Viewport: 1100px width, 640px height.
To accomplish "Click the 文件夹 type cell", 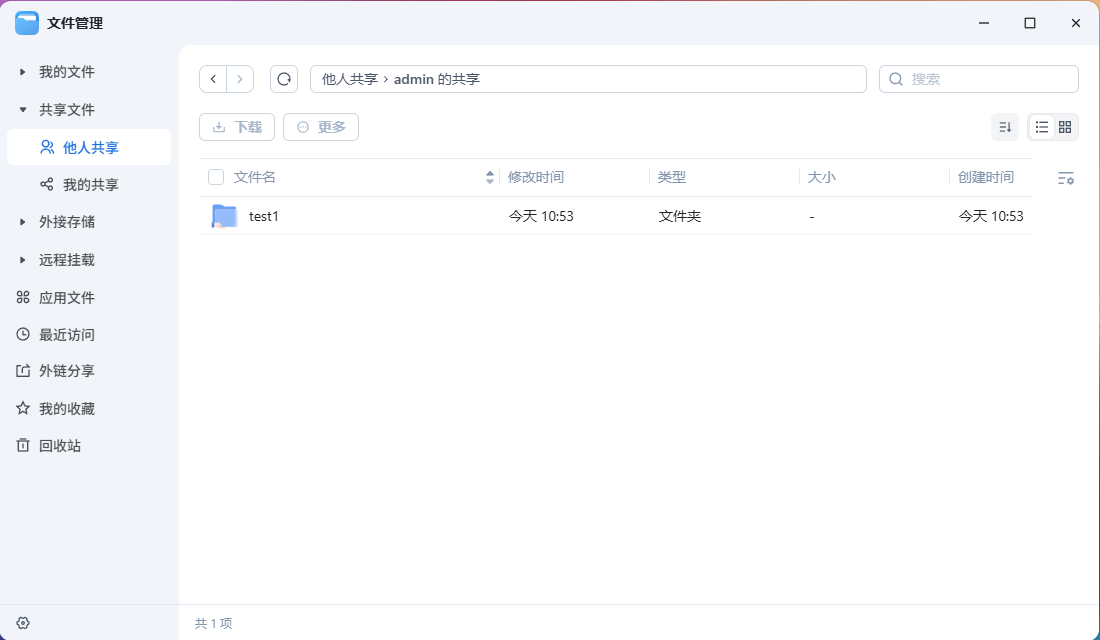I will tap(680, 216).
